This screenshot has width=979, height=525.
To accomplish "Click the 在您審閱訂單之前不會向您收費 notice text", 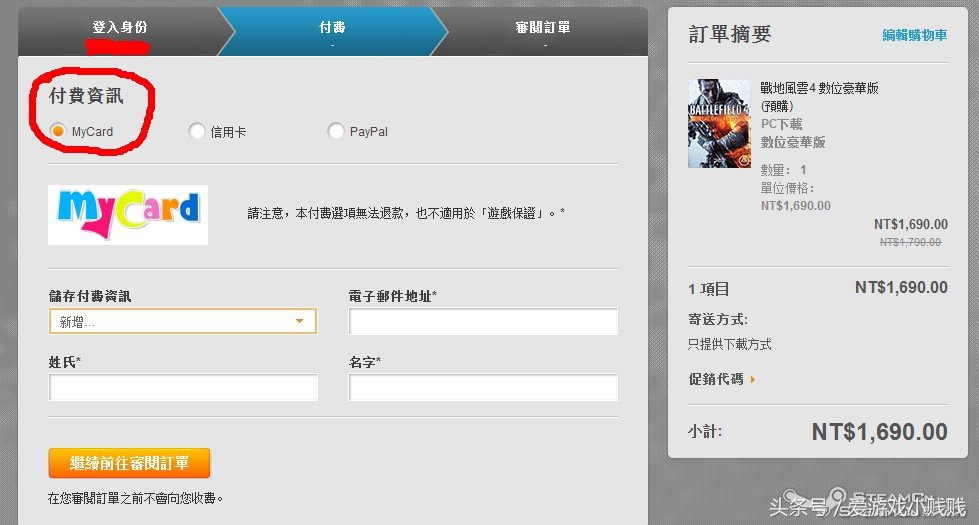I will (x=135, y=498).
